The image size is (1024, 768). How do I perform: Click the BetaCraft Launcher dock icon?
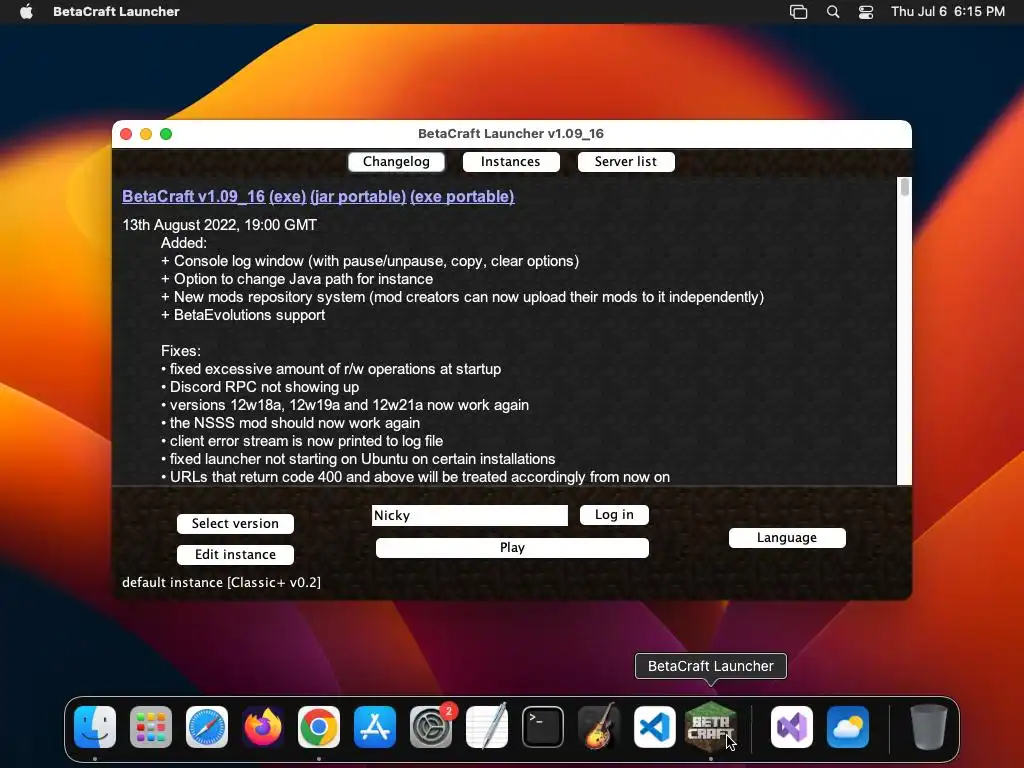point(711,727)
